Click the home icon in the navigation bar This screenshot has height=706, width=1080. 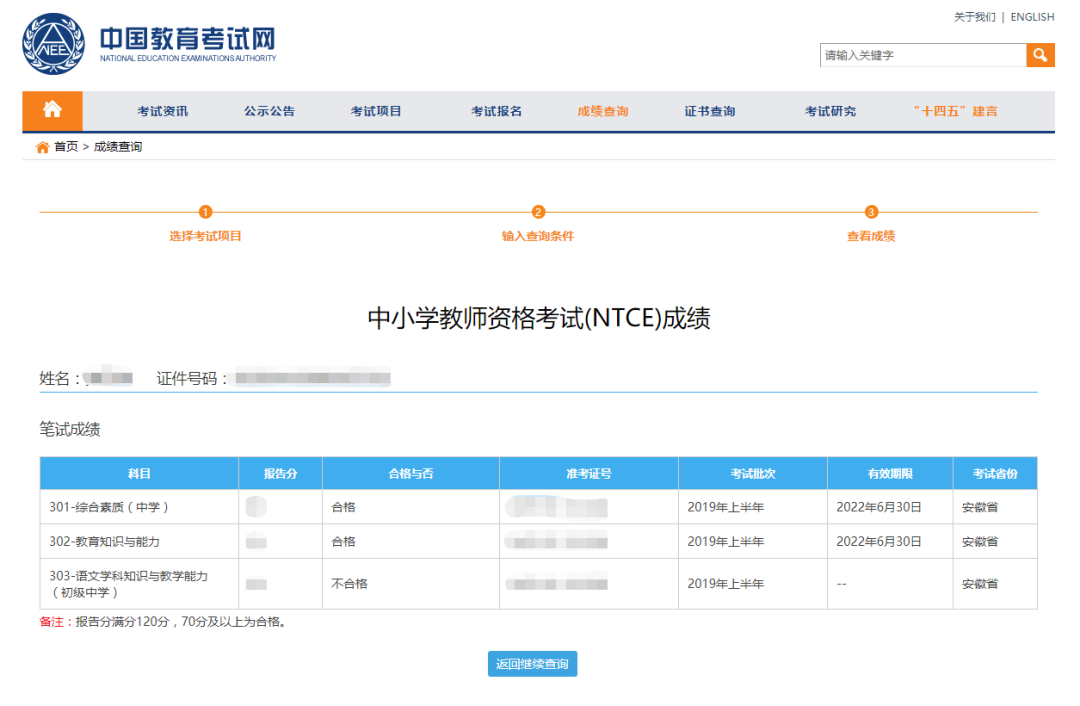[x=52, y=110]
